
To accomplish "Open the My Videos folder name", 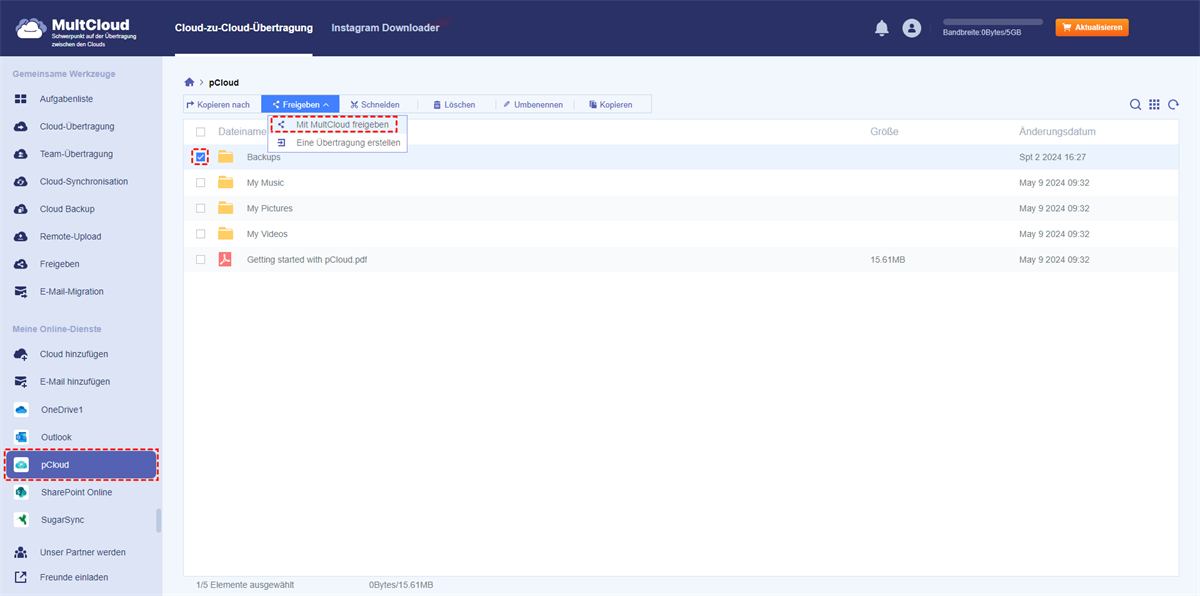I will [267, 234].
